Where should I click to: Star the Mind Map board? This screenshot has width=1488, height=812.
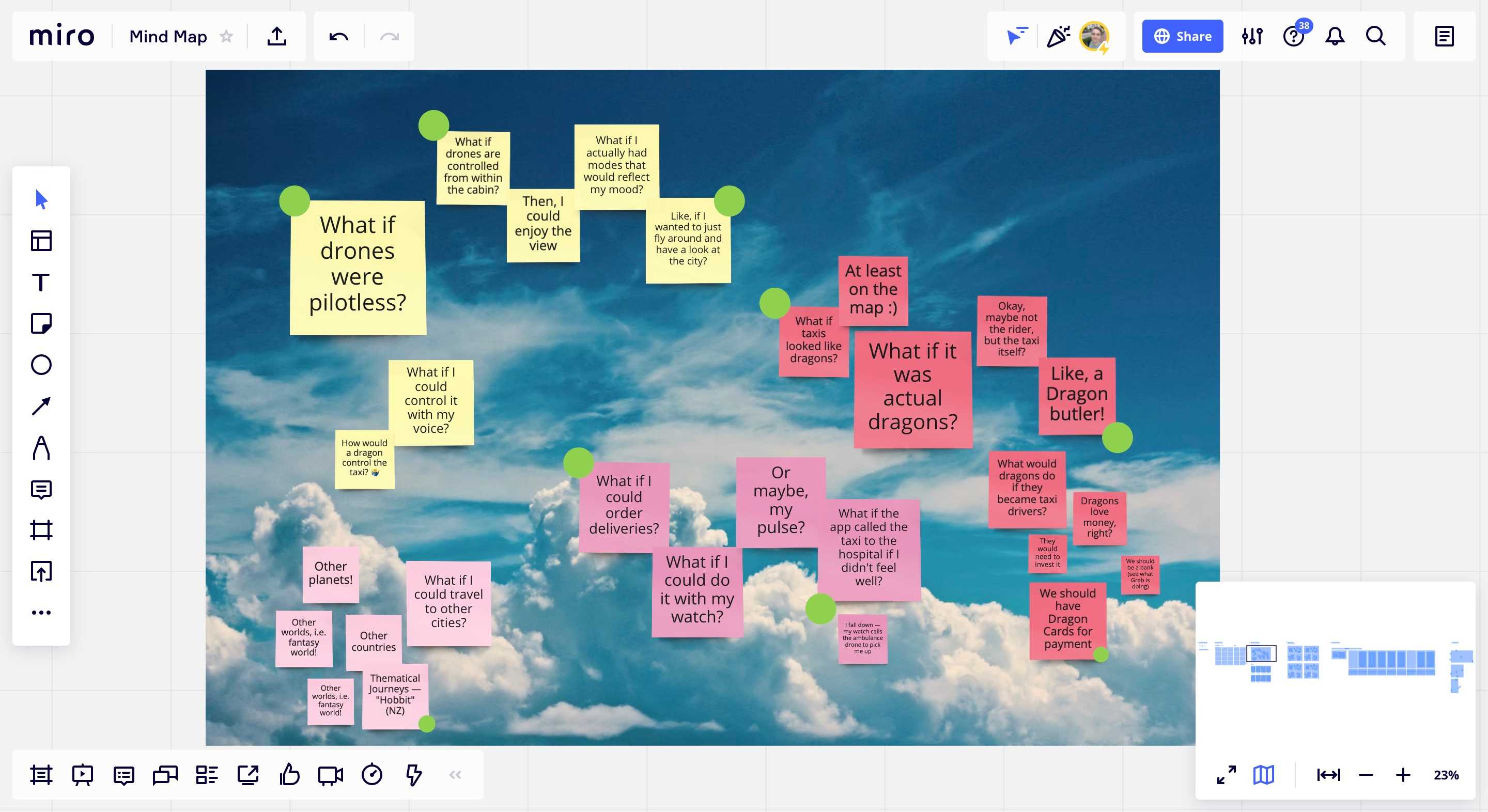point(226,36)
